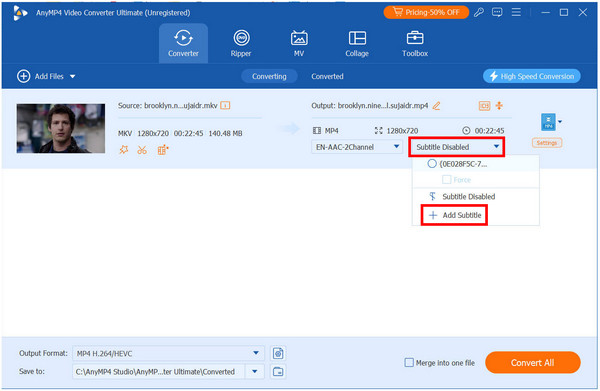Click the Ripper disc icon
This screenshot has height=391, width=600.
241,38
